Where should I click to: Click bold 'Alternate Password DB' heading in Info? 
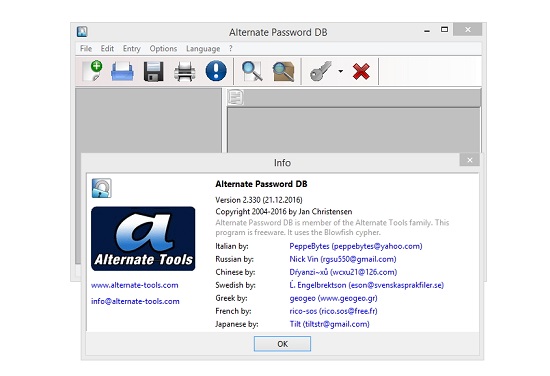pyautogui.click(x=261, y=184)
